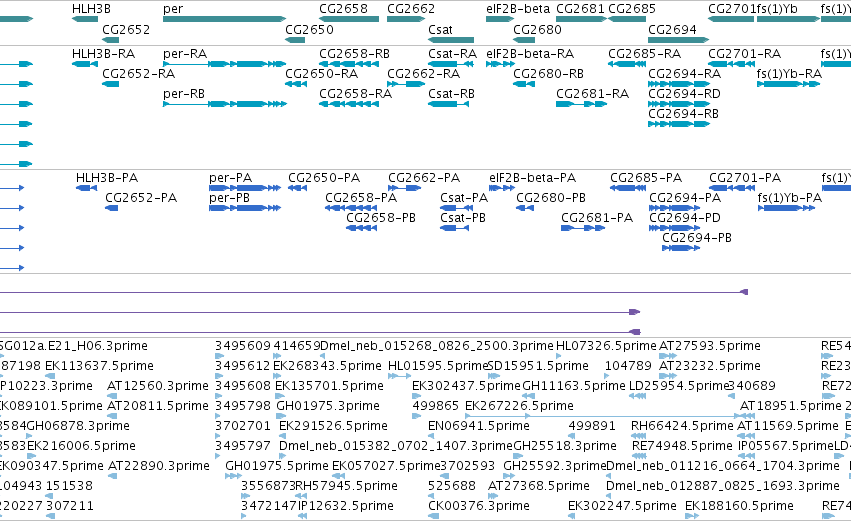
Task: Select the CG2681-RA transcript label
Action: pos(593,94)
